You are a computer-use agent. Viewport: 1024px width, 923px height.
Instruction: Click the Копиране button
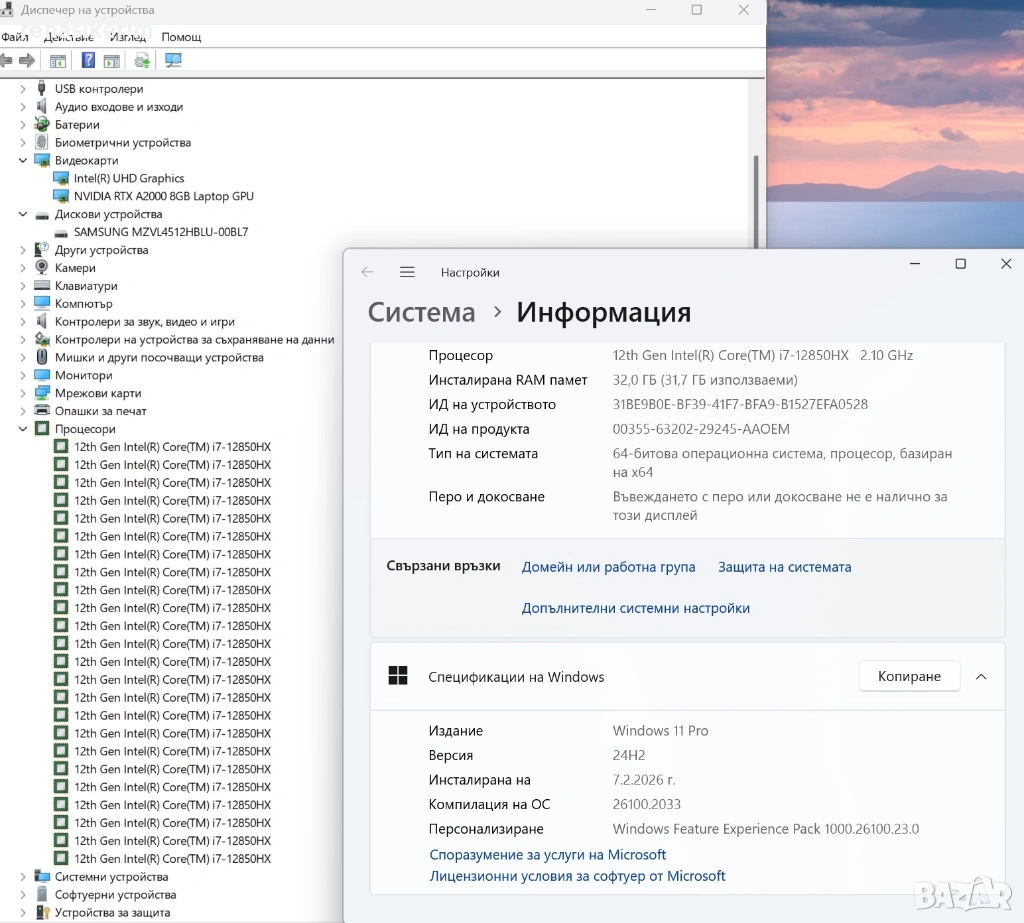pyautogui.click(x=909, y=677)
